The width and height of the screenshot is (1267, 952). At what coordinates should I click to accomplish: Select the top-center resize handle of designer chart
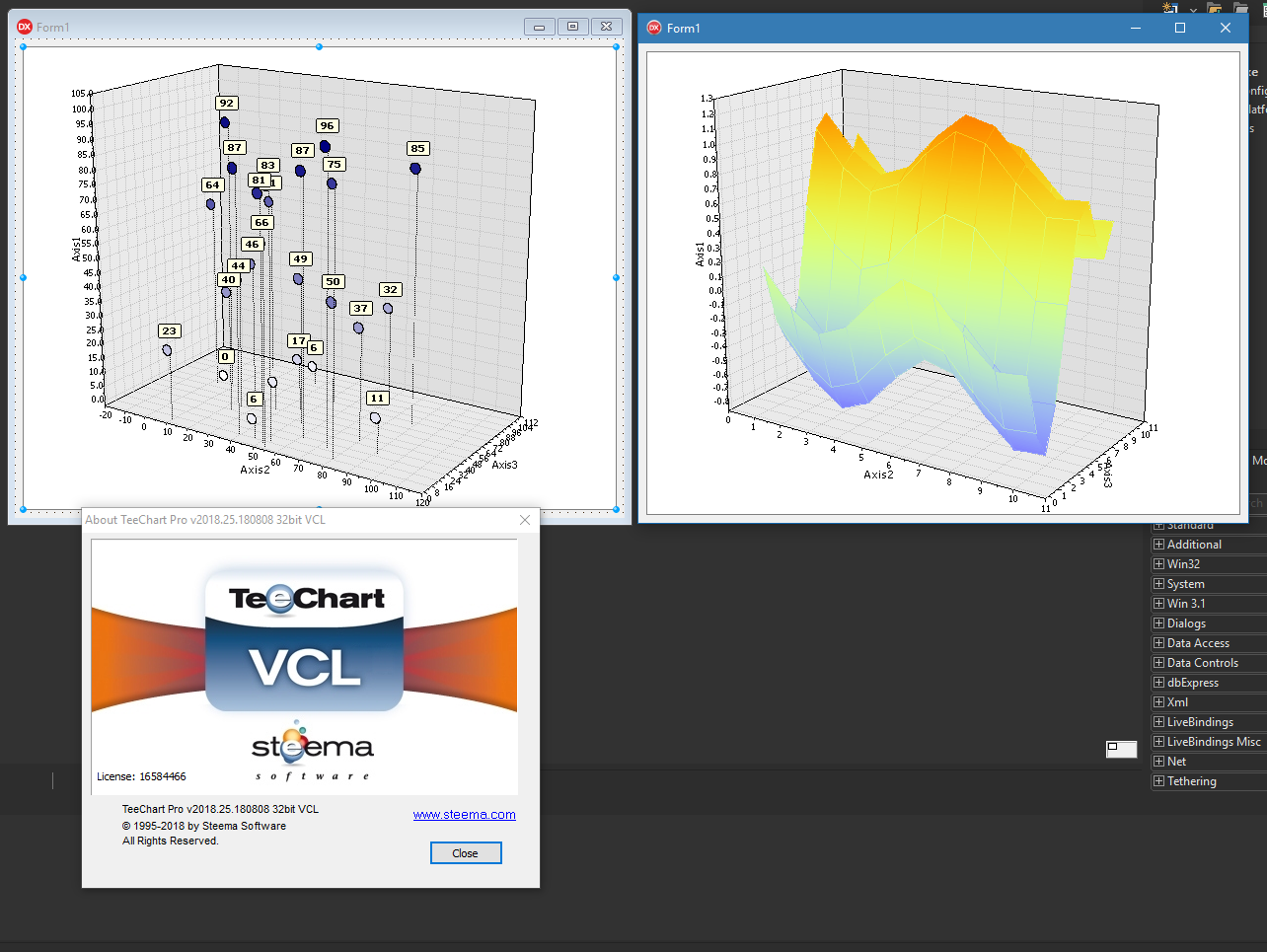click(x=319, y=46)
